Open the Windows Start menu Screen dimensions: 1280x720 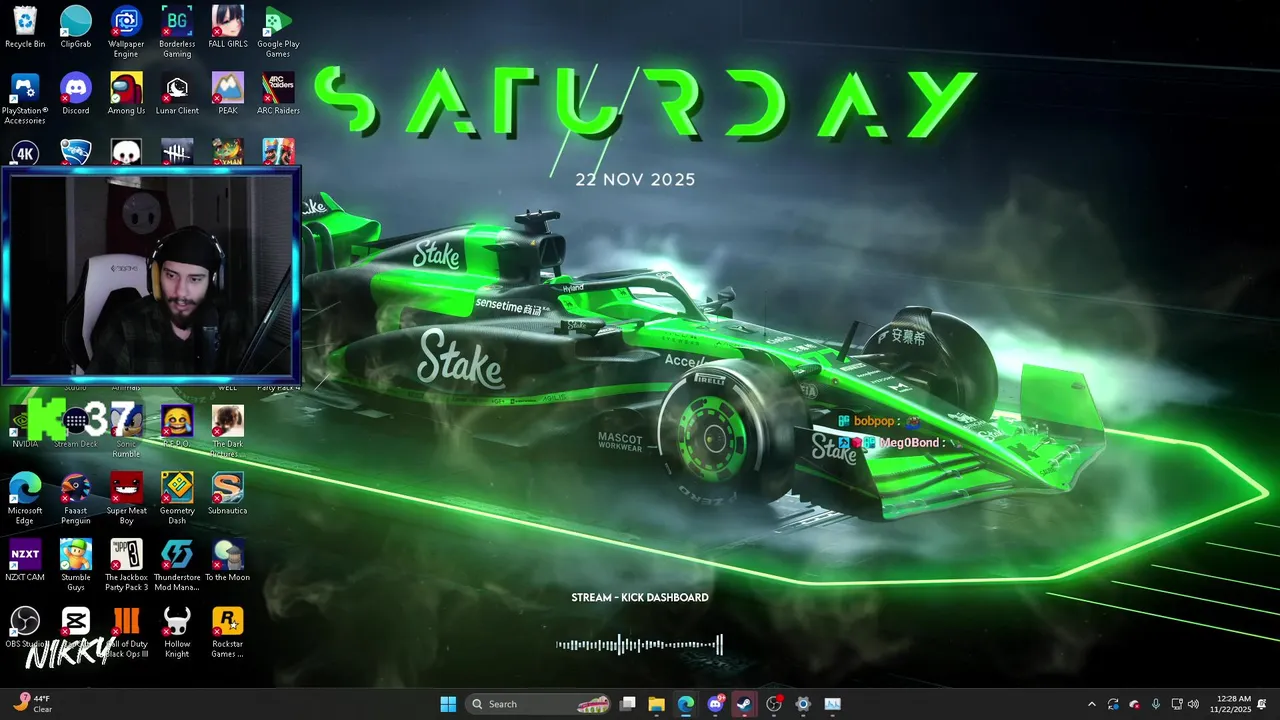point(448,704)
